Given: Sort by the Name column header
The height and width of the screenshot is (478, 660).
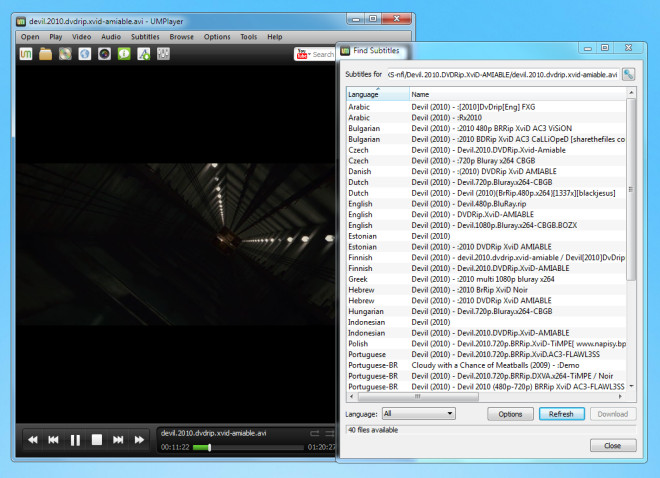Looking at the screenshot, I should point(518,94).
